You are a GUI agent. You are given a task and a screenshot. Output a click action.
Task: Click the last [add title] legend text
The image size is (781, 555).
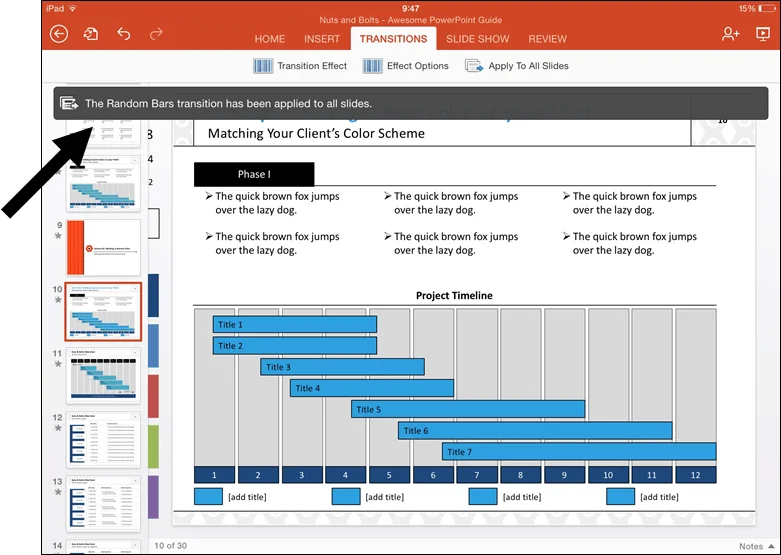coord(659,497)
